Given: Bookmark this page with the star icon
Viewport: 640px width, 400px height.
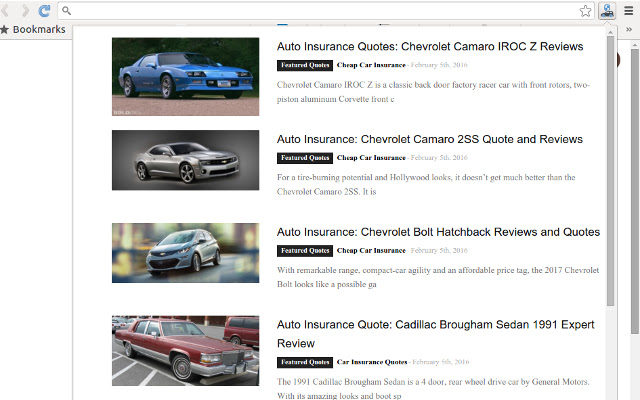Looking at the screenshot, I should [x=585, y=11].
